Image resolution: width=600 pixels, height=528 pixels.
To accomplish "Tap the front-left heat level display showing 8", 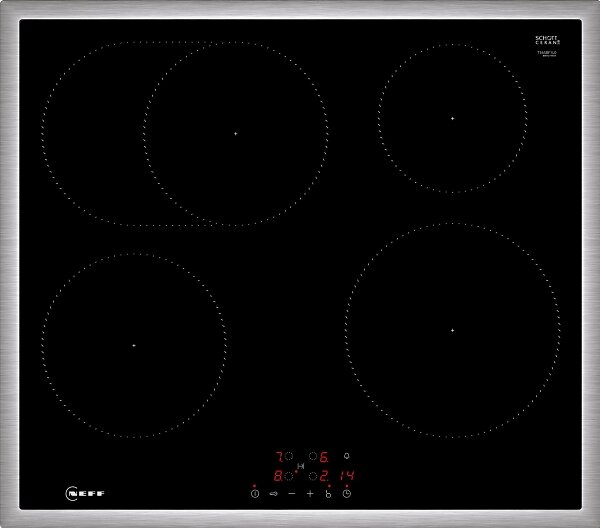I will tap(277, 477).
